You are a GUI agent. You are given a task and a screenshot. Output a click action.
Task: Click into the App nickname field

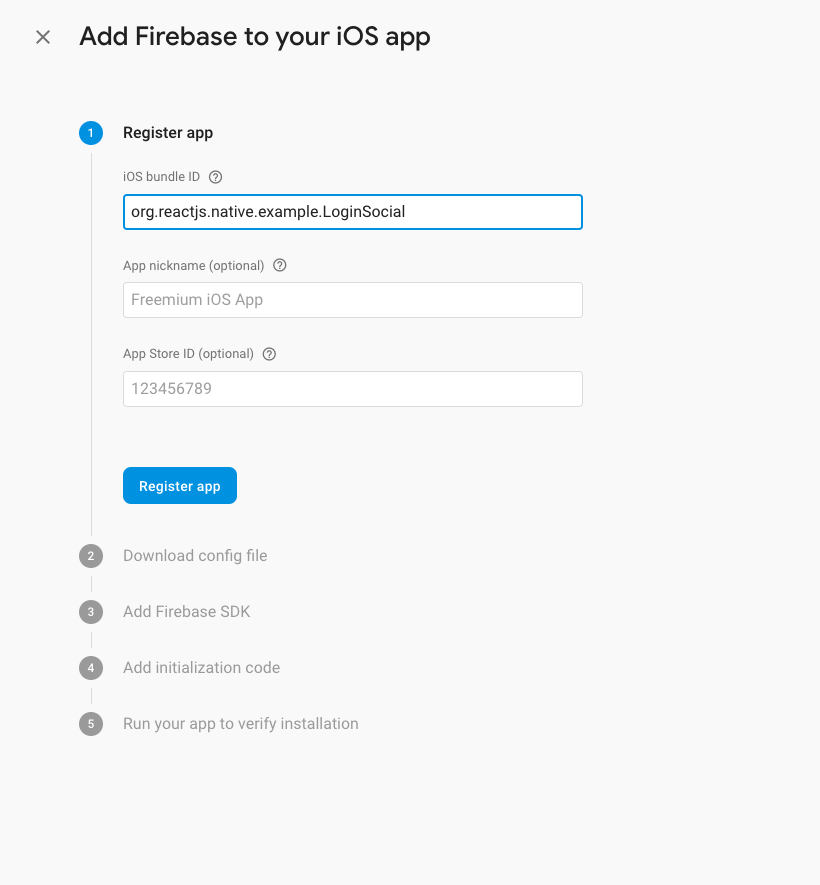[x=352, y=300]
